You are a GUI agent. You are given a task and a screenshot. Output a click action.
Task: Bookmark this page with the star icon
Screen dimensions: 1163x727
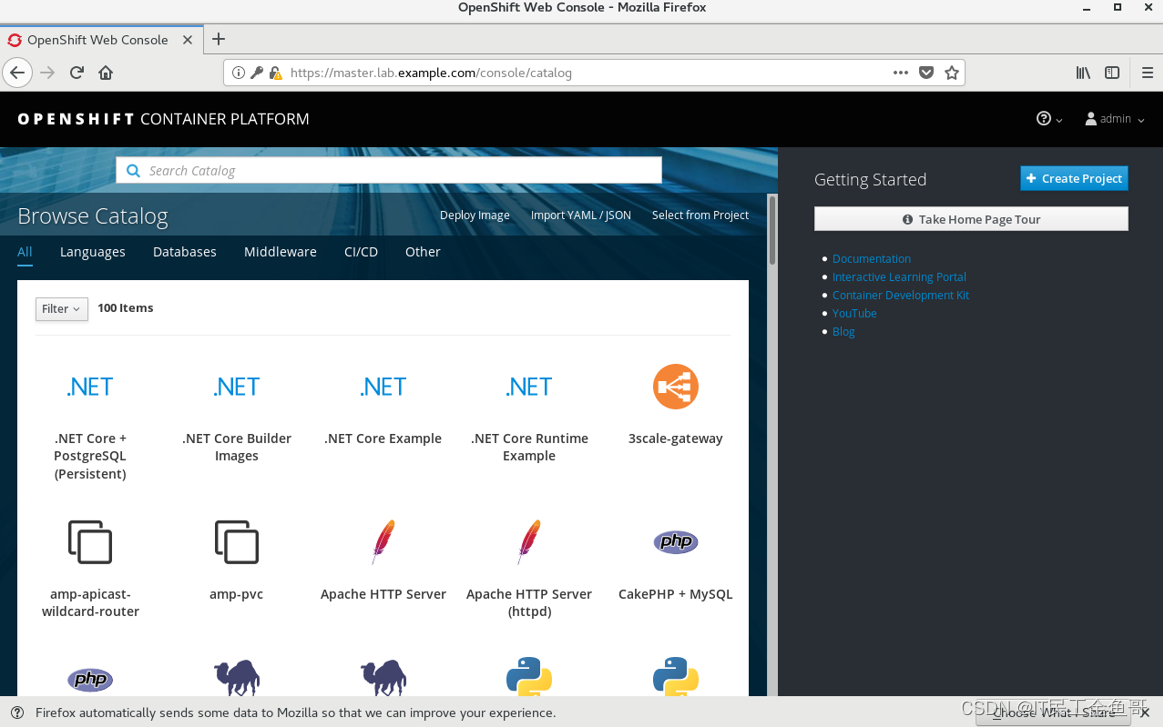click(x=952, y=73)
